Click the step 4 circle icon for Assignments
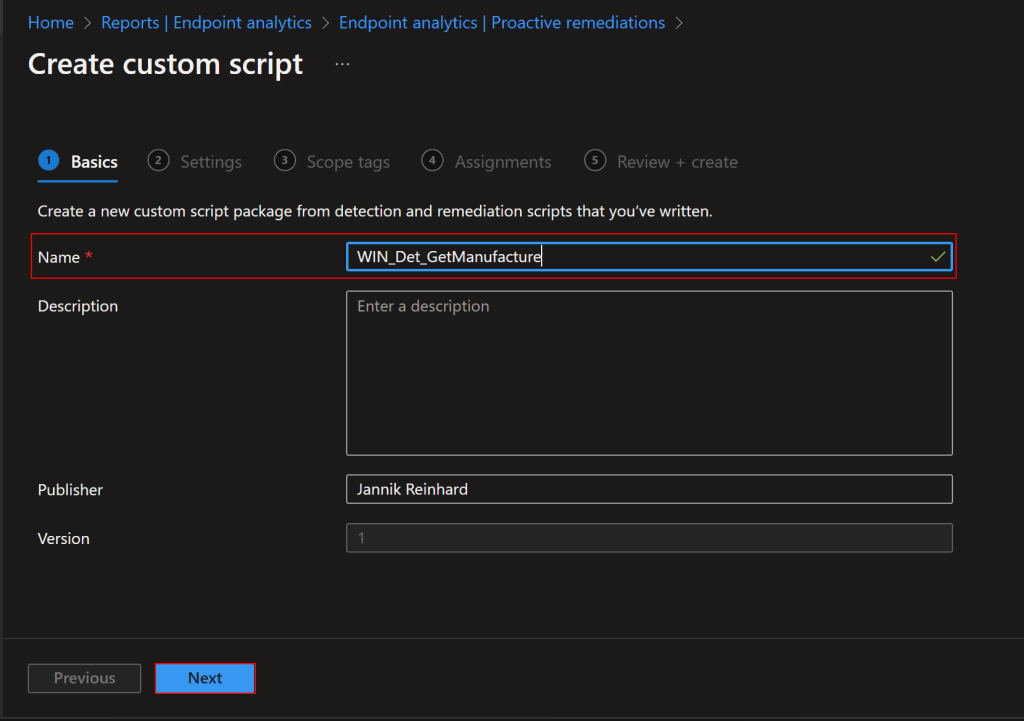Screen dimensions: 1024x721 coord(432,161)
